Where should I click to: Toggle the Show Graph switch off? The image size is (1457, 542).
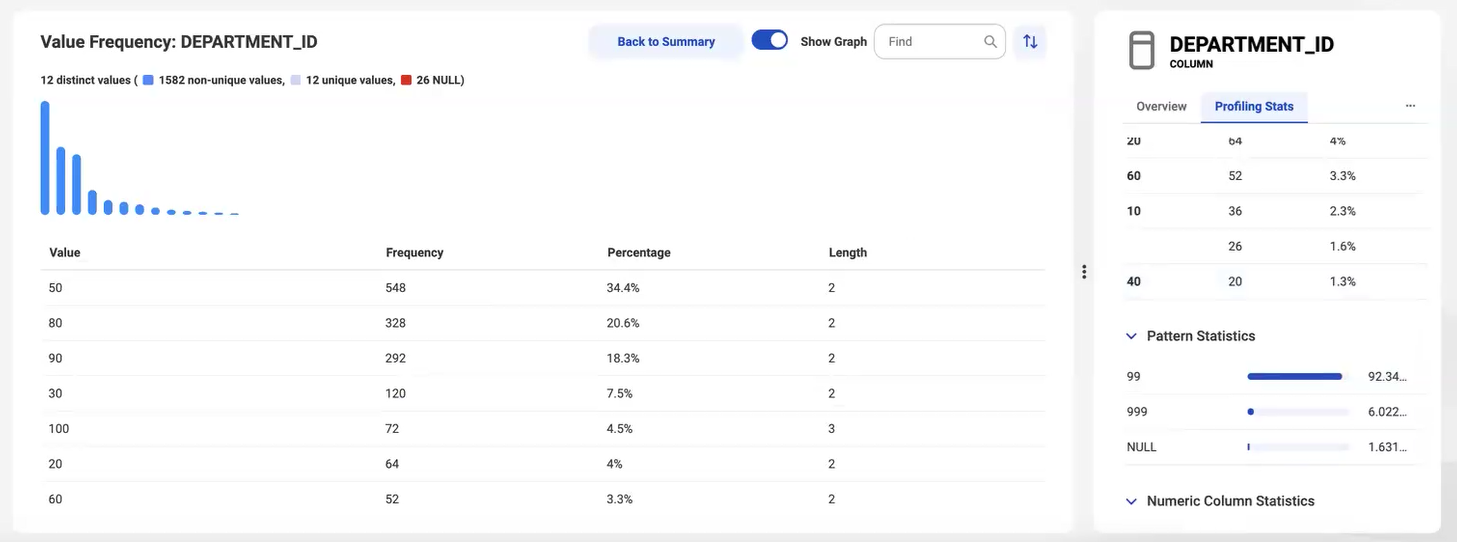pyautogui.click(x=770, y=41)
